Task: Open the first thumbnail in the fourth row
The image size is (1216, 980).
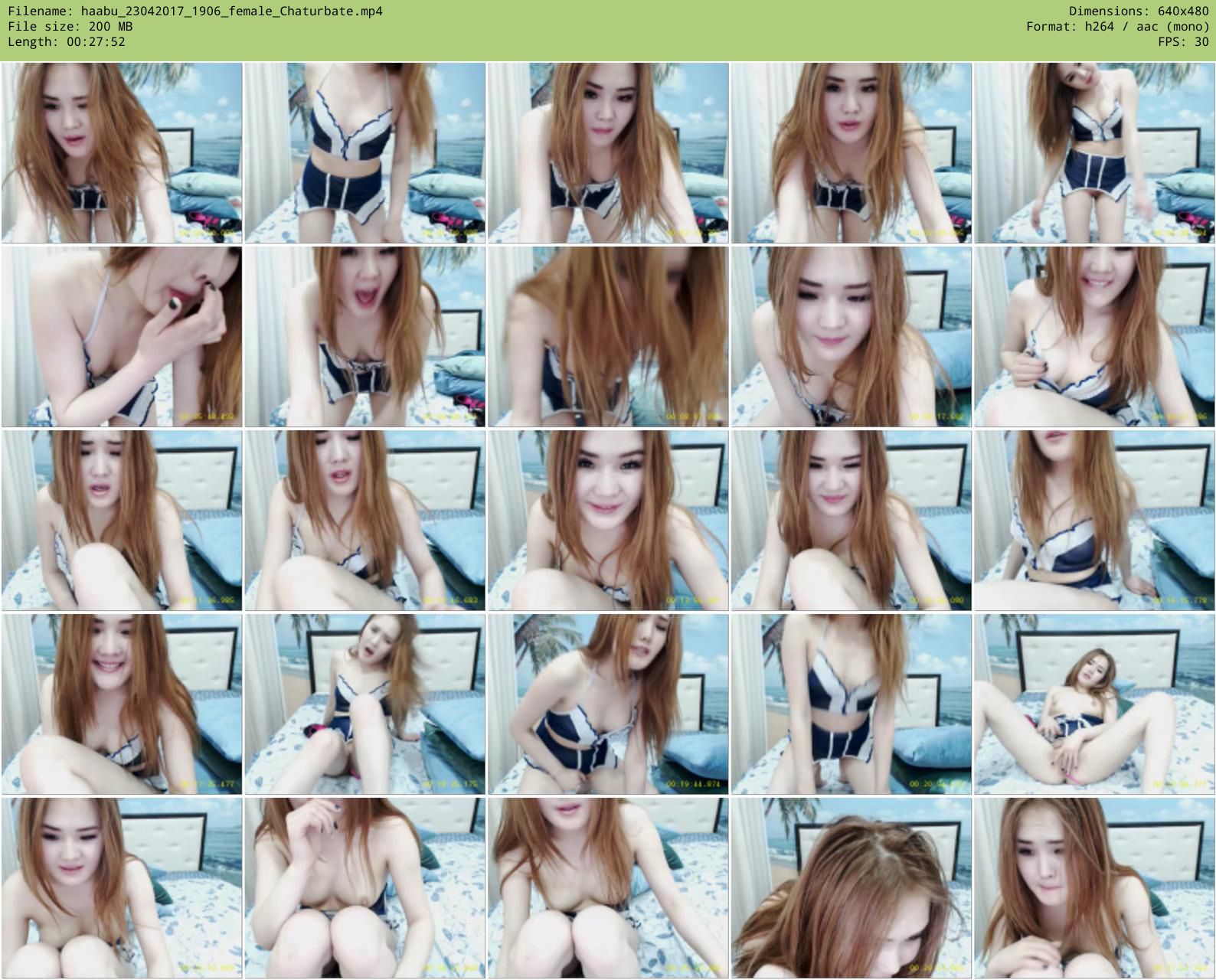Action: (x=122, y=704)
